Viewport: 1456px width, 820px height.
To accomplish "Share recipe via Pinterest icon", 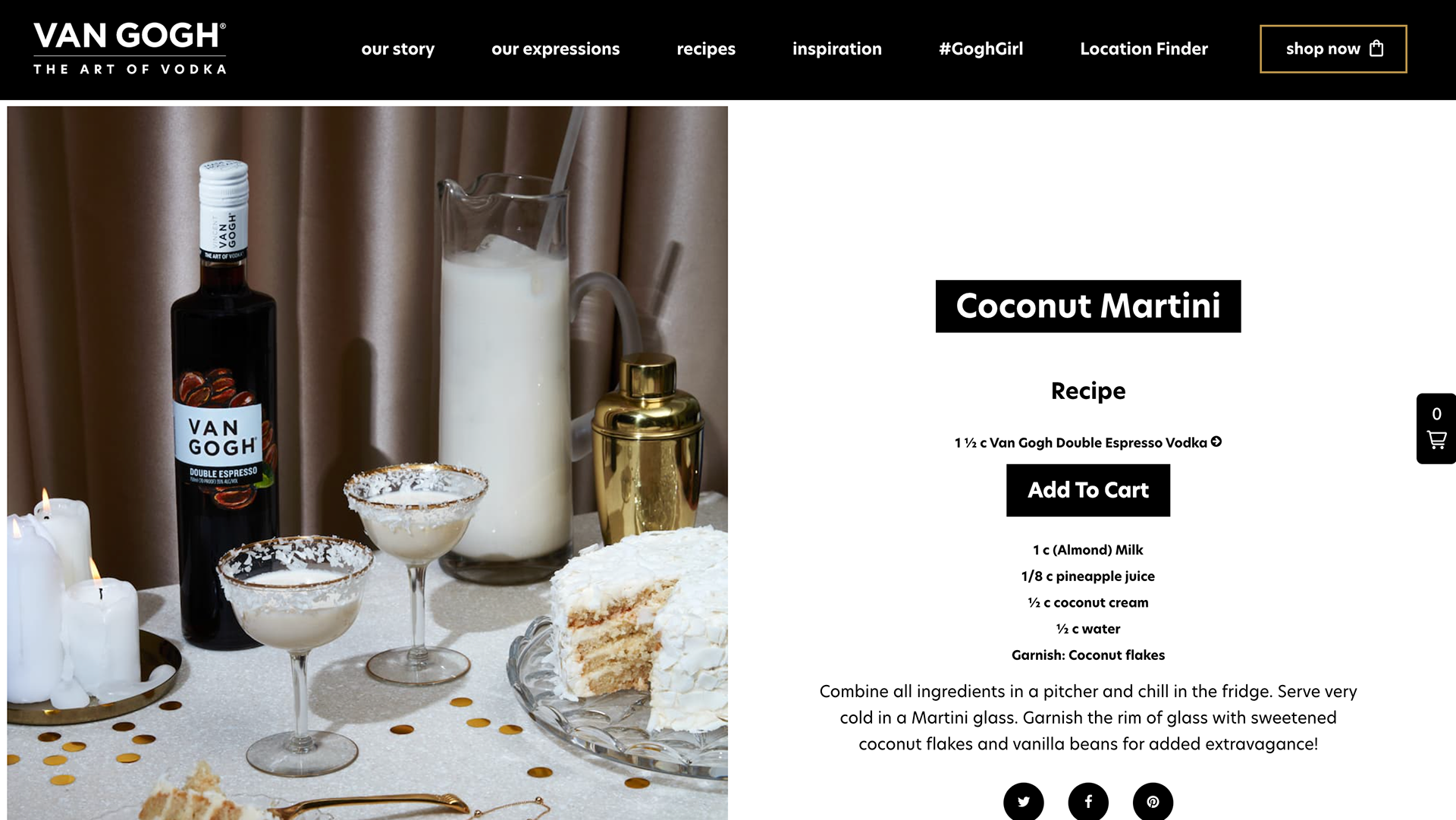I will tap(1153, 802).
